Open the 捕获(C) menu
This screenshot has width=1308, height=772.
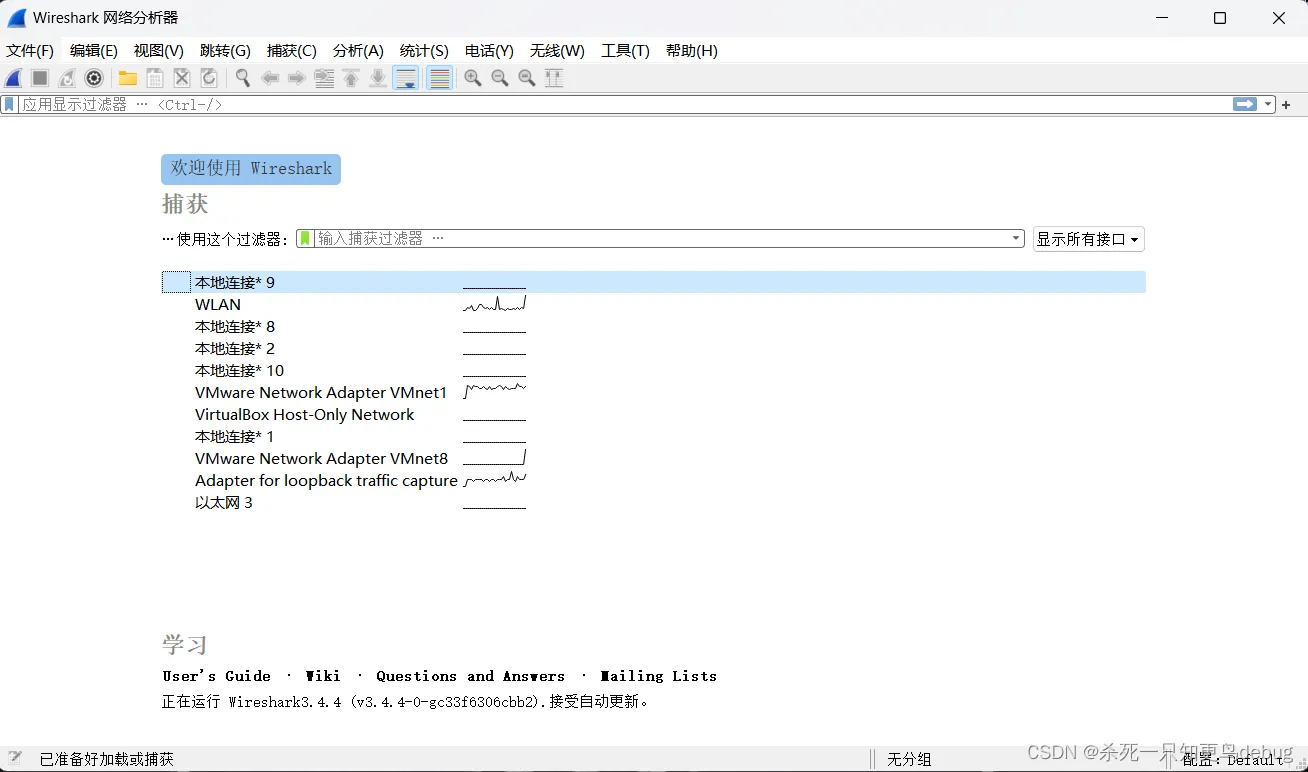(292, 51)
